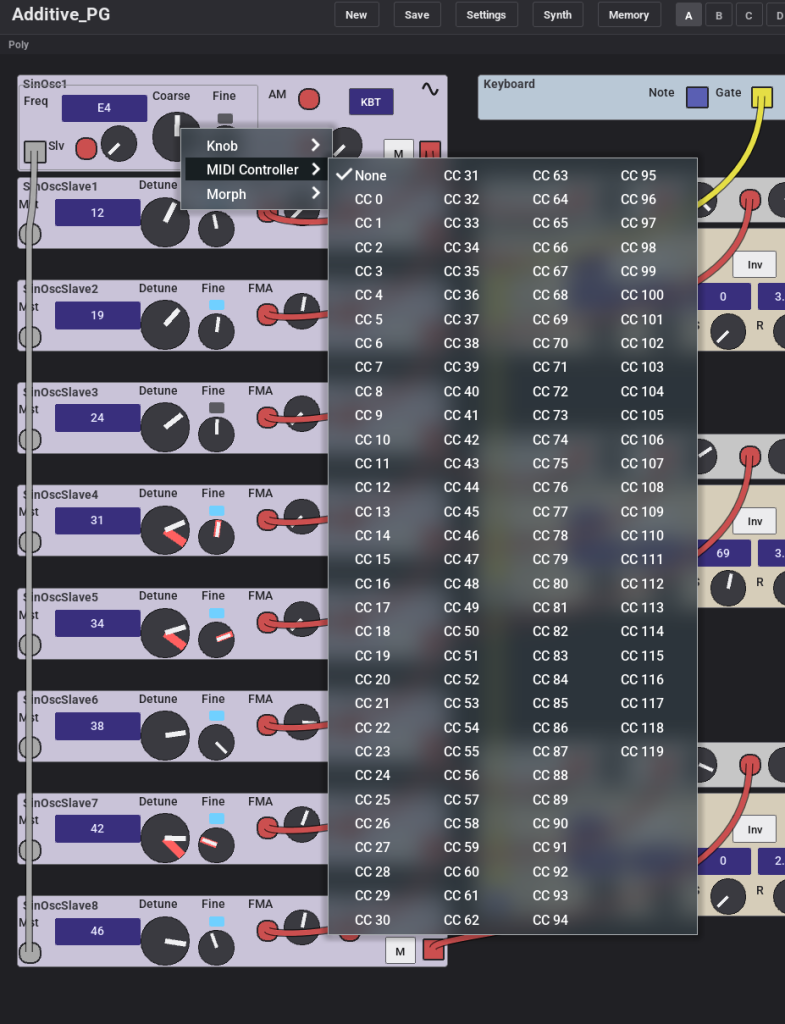This screenshot has height=1024, width=785.
Task: Click the gray Mst jack on SinOscSlave2
Action: point(30,336)
